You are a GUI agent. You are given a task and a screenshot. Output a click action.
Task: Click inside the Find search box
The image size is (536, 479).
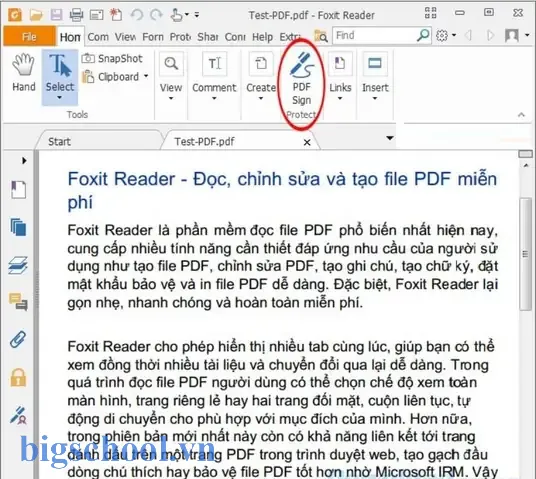click(x=375, y=35)
